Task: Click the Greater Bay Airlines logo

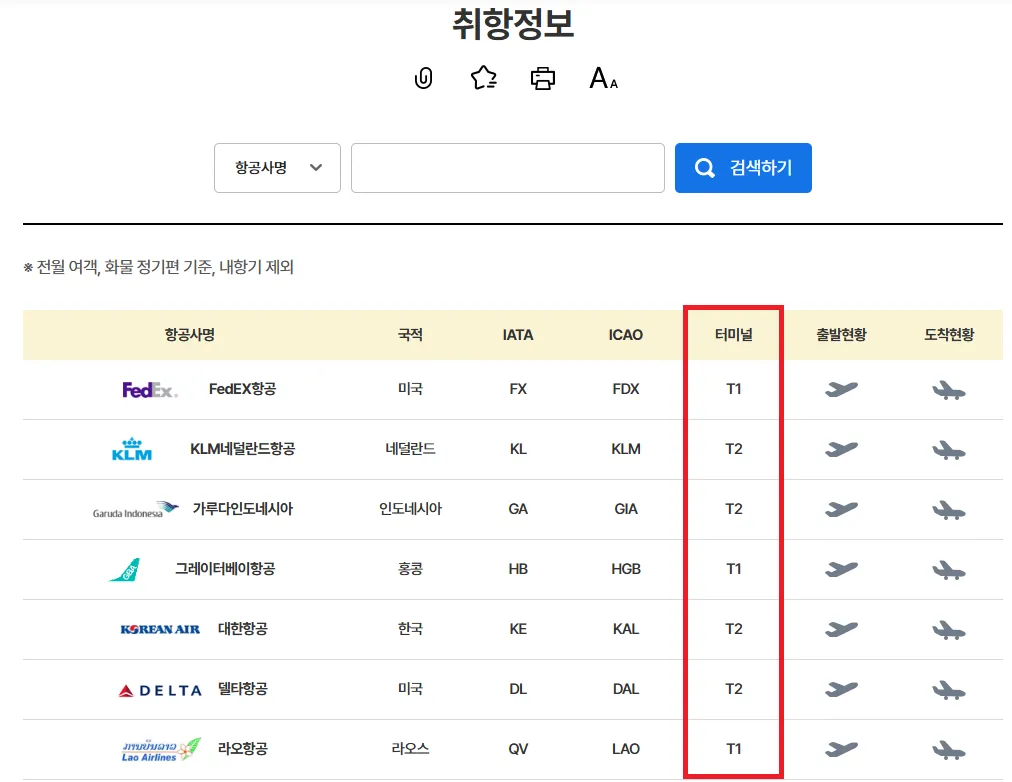Action: 125,570
